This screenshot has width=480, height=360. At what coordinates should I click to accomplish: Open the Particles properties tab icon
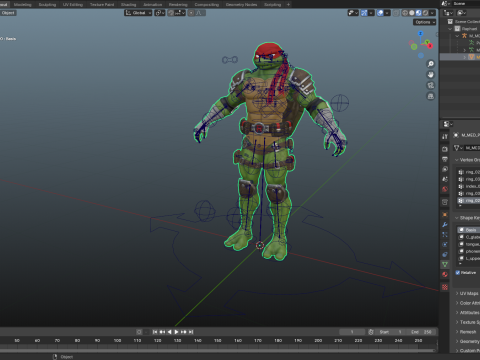click(445, 235)
